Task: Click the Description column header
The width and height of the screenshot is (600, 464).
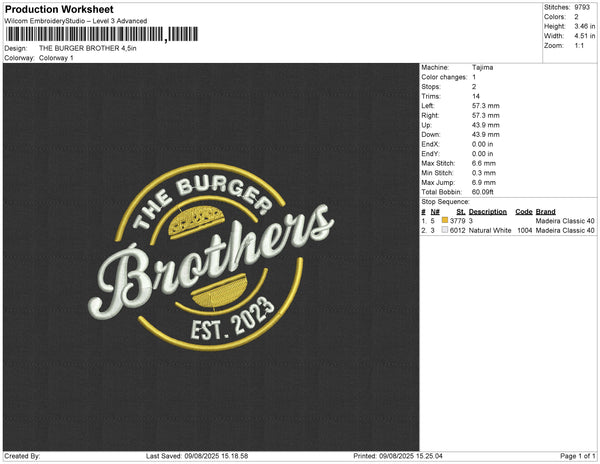Action: 488,212
